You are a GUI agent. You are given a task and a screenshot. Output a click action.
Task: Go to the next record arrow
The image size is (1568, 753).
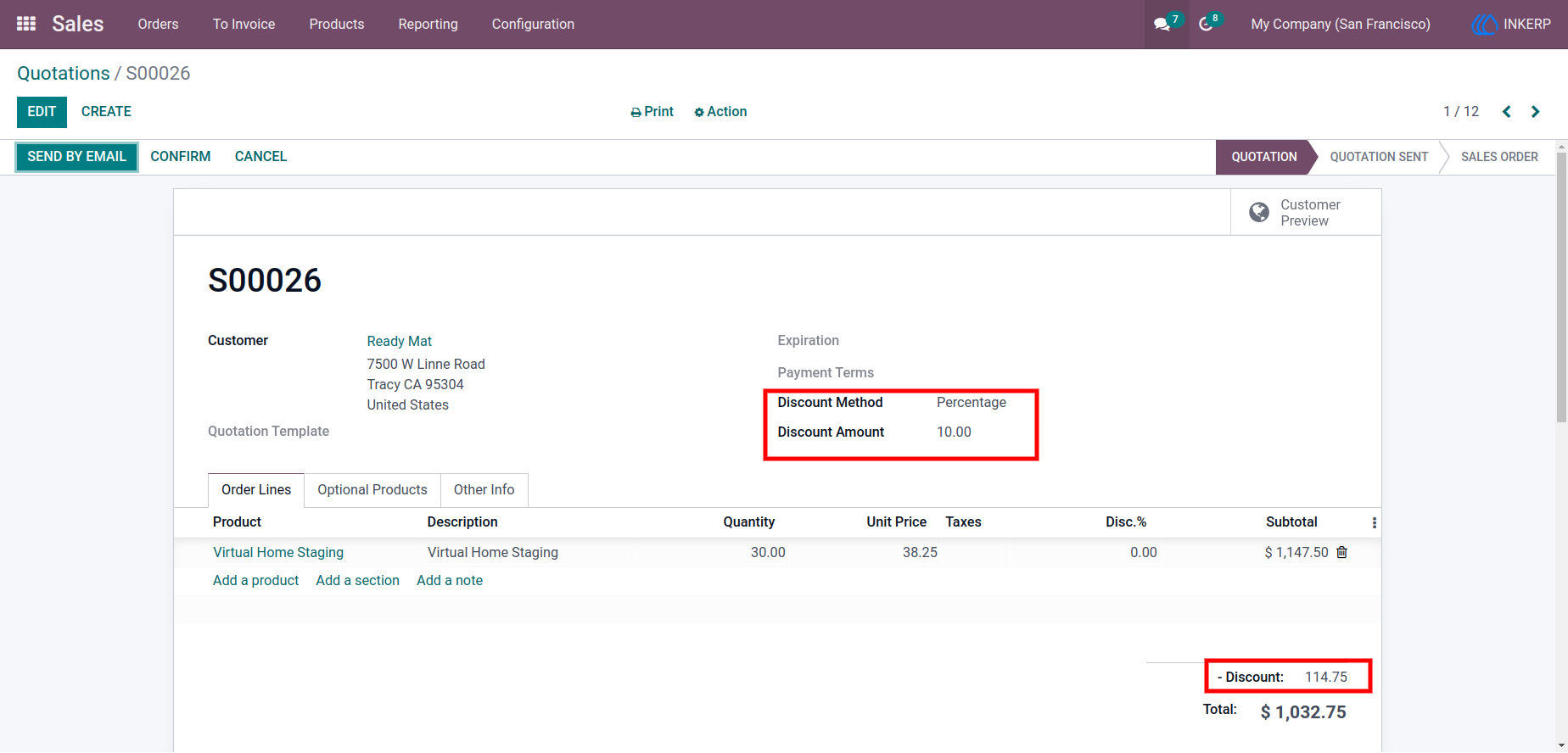[1535, 112]
